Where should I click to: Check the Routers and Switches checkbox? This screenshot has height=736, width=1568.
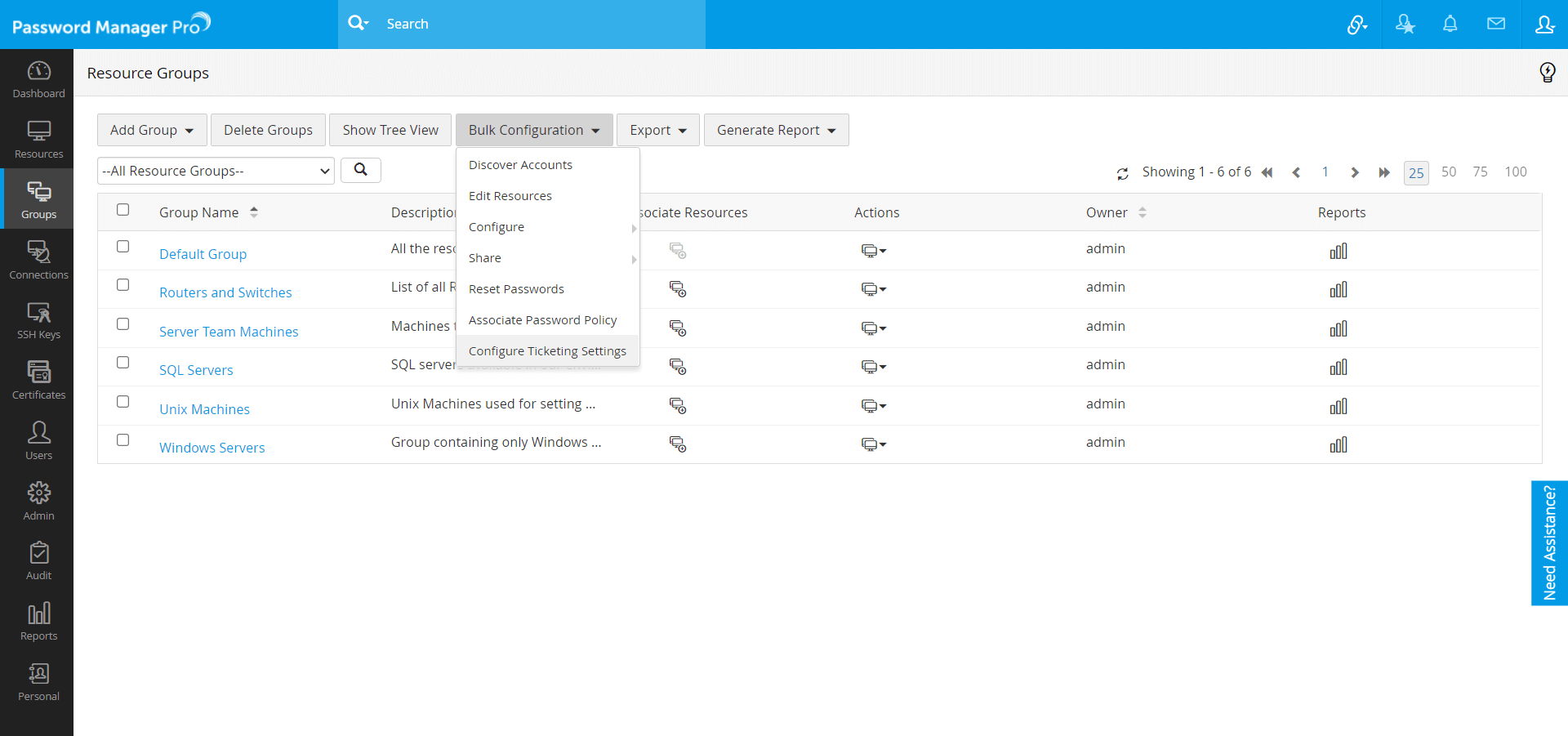(x=123, y=285)
